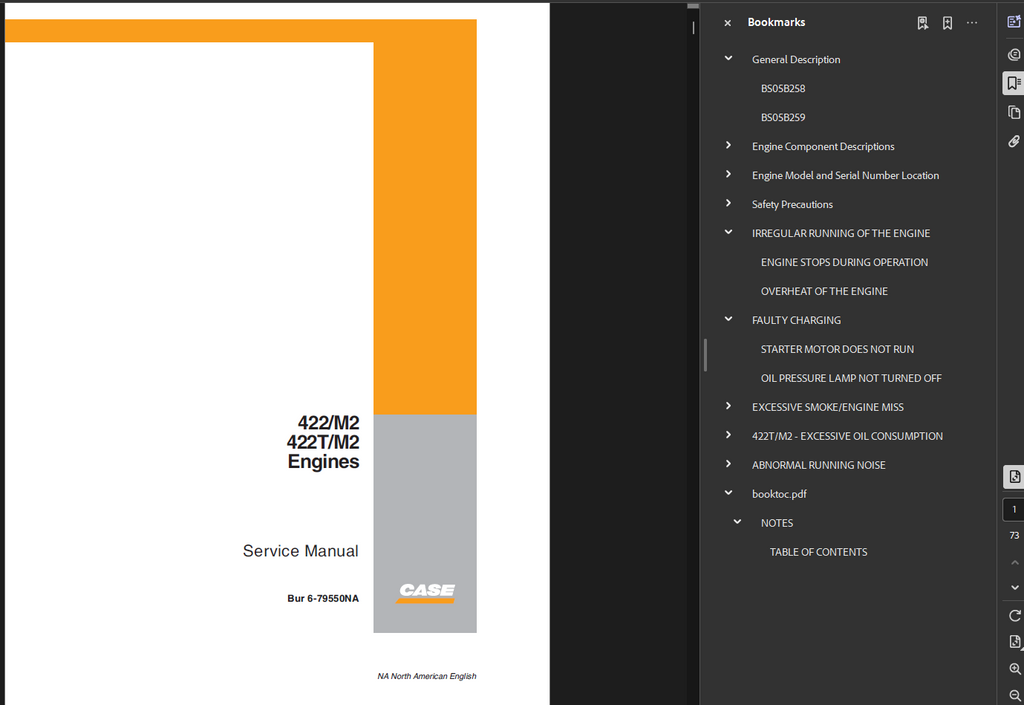Go to OVERHEAT OF THE ENGINE
This screenshot has height=705, width=1024.
point(824,291)
